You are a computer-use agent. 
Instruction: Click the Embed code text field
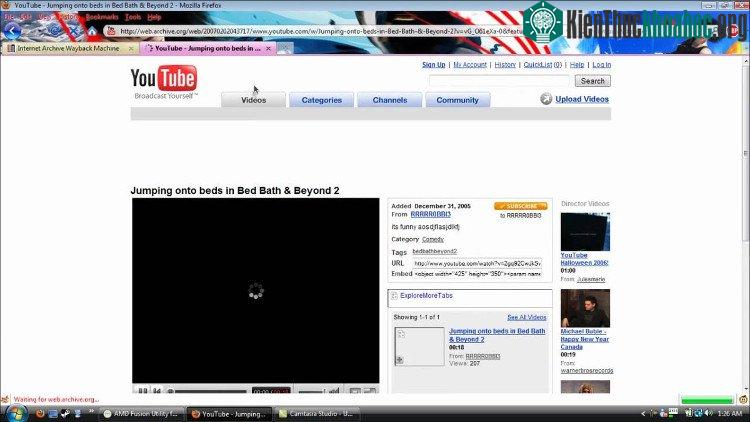[477, 274]
